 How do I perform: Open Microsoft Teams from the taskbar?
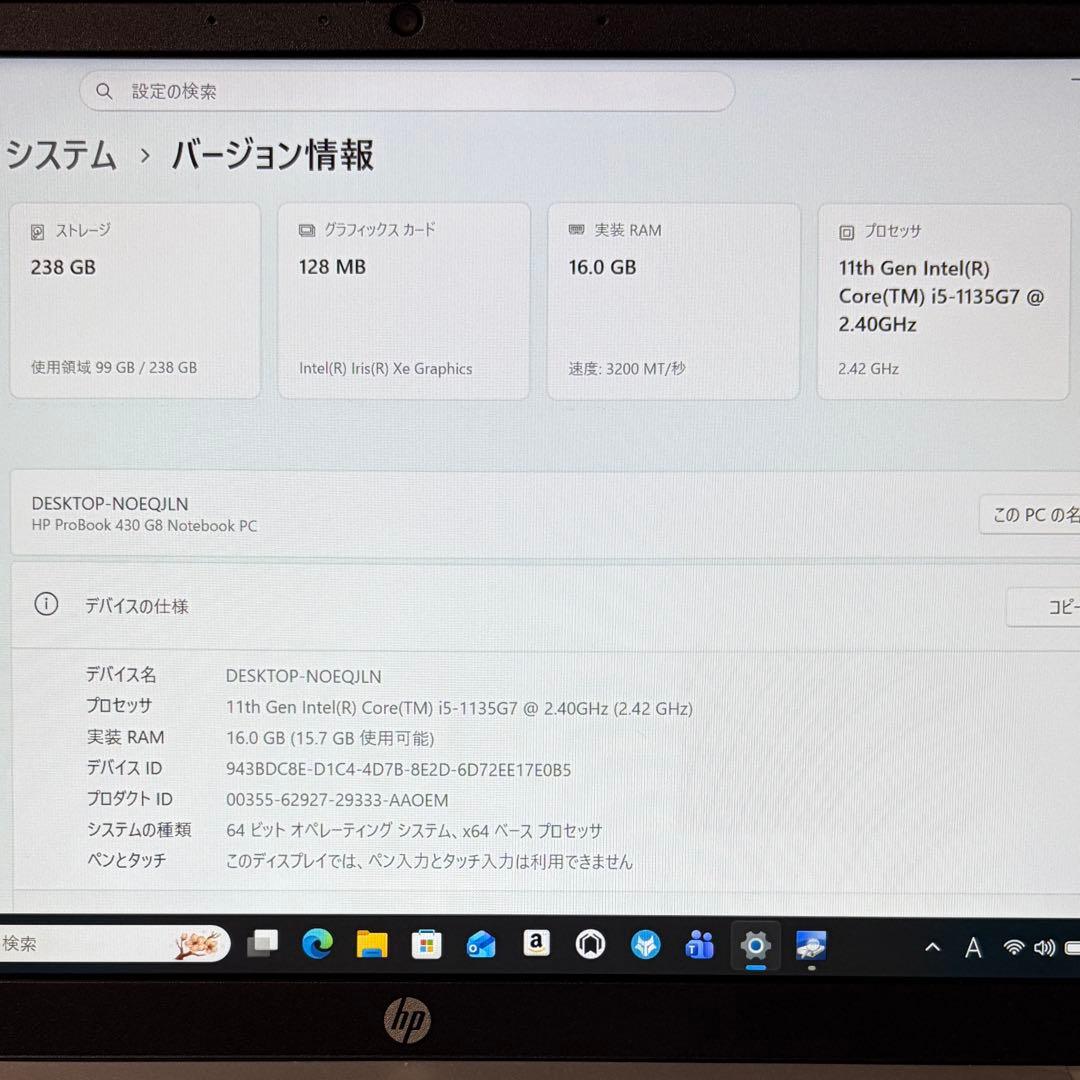[x=700, y=945]
